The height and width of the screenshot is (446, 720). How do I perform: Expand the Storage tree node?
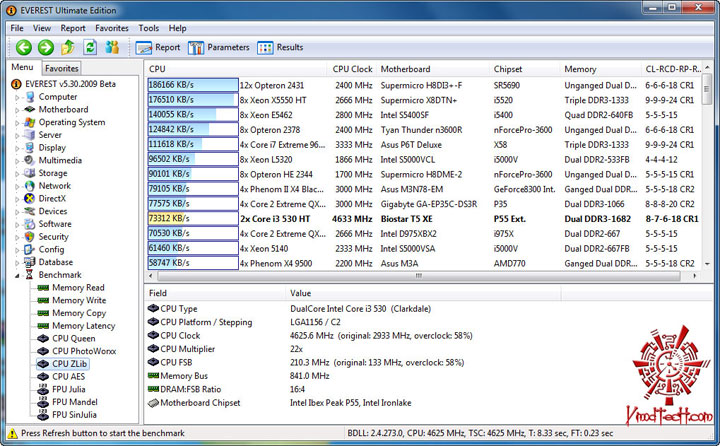[18, 173]
